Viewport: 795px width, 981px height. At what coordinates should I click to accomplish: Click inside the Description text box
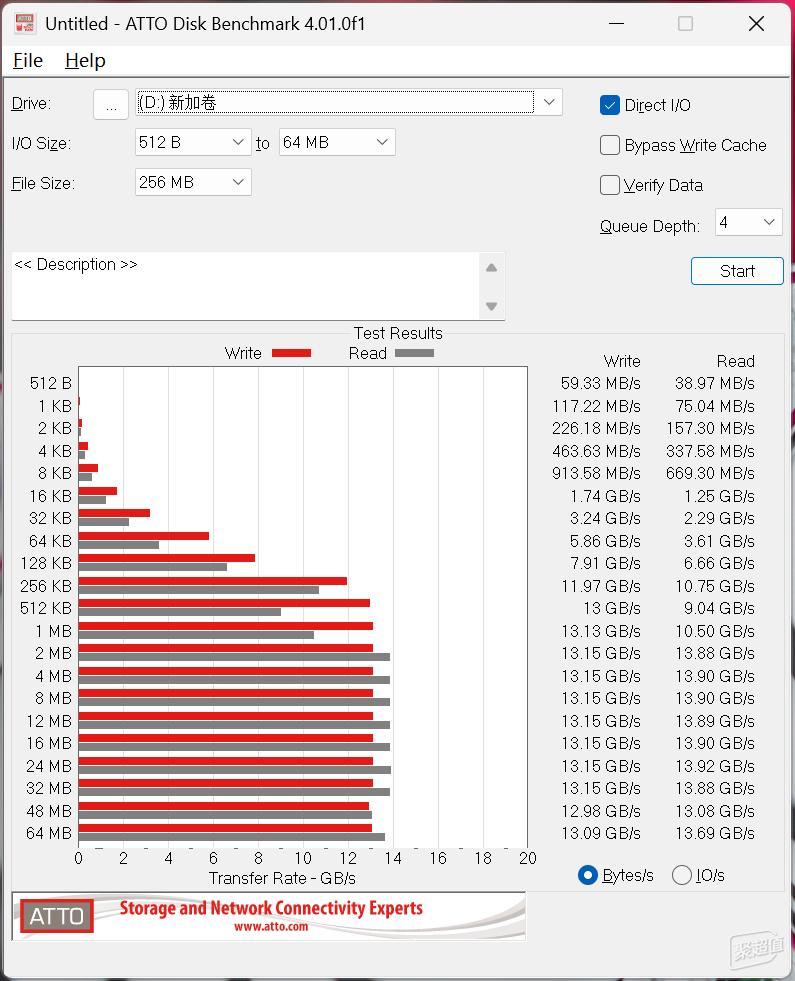click(x=245, y=286)
